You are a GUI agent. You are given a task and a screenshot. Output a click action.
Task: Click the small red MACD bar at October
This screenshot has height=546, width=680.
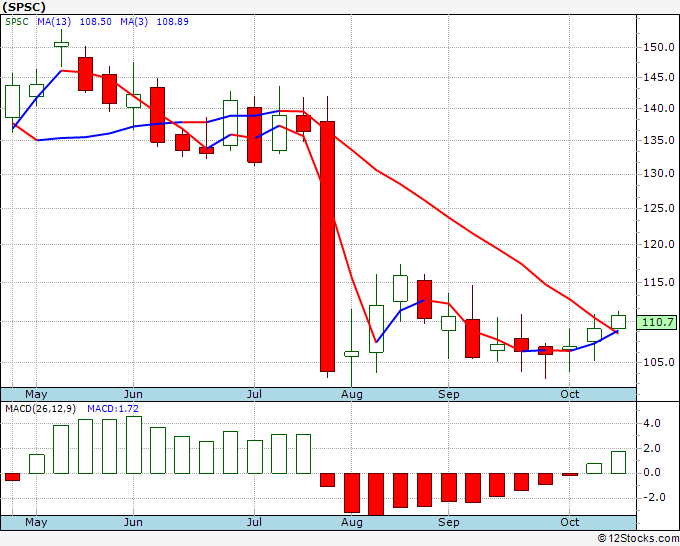570,474
